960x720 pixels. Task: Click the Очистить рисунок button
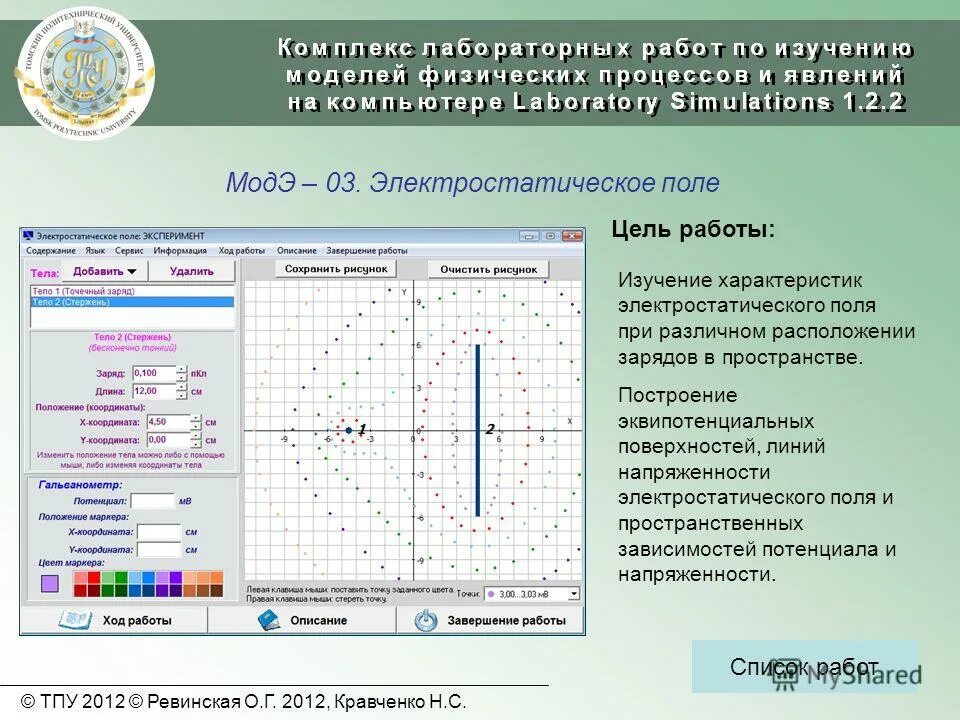click(489, 269)
